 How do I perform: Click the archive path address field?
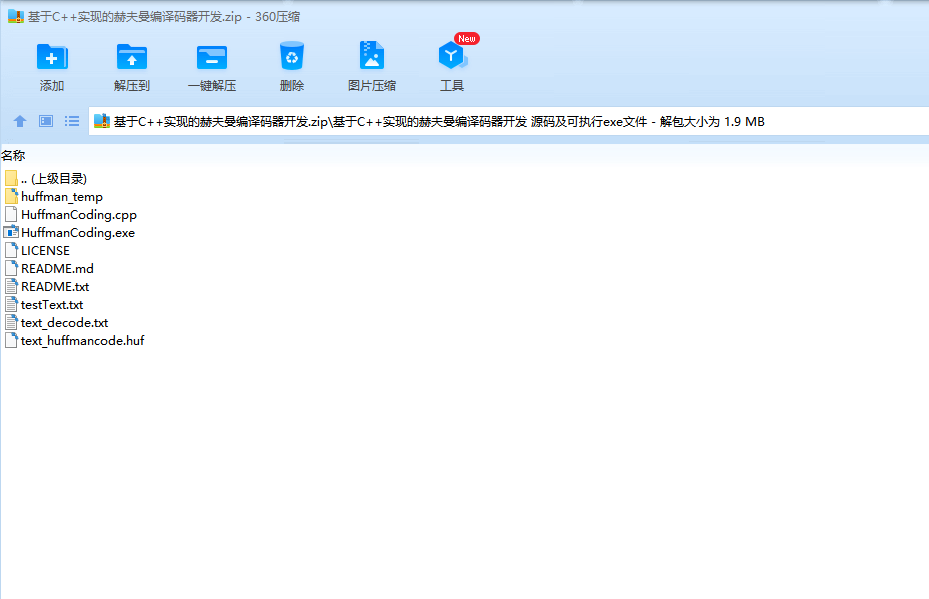(508, 121)
